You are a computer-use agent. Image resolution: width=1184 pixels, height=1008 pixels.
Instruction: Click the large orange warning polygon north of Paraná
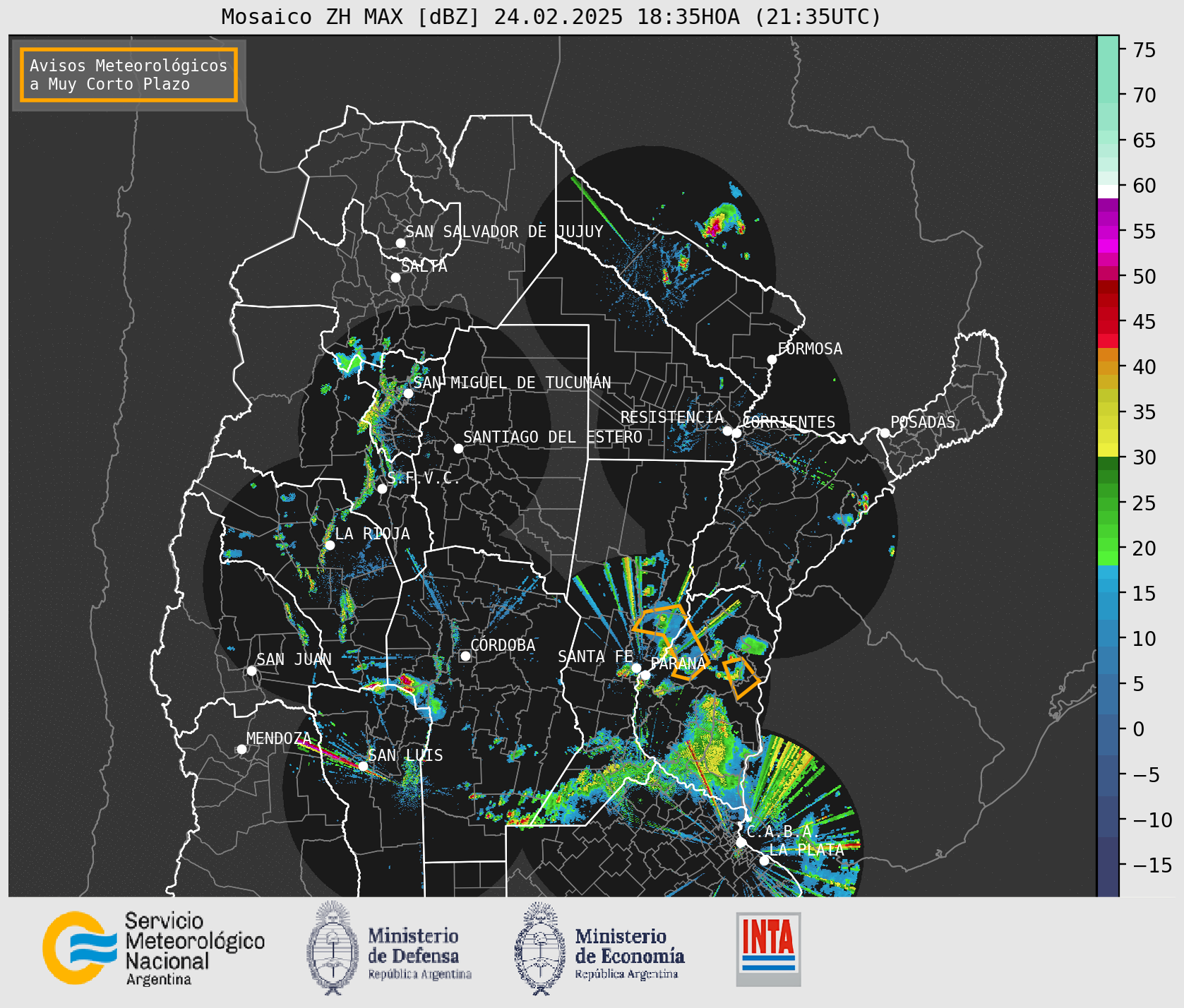tap(671, 641)
